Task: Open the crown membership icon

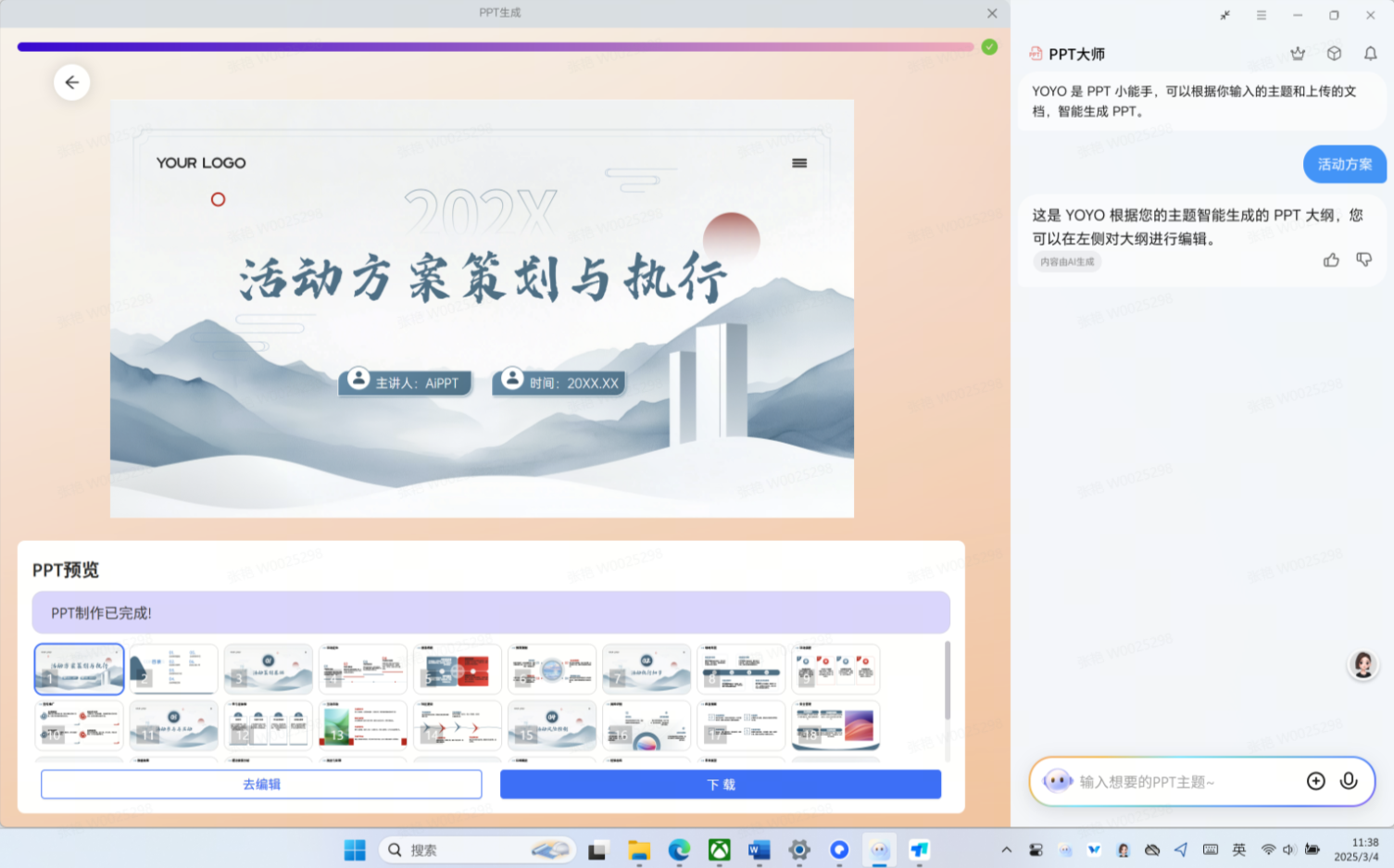Action: pyautogui.click(x=1298, y=54)
